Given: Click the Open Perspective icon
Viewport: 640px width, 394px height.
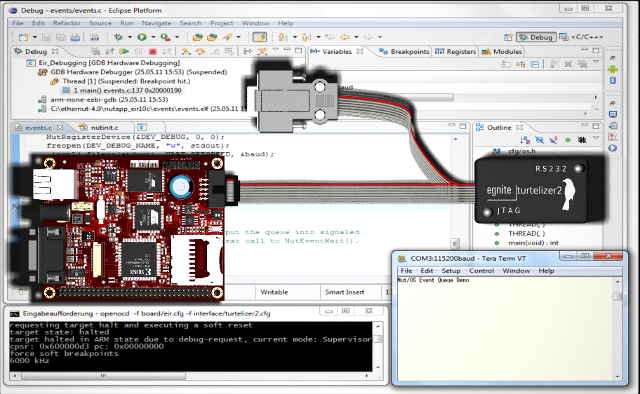Looking at the screenshot, I should click(508, 38).
